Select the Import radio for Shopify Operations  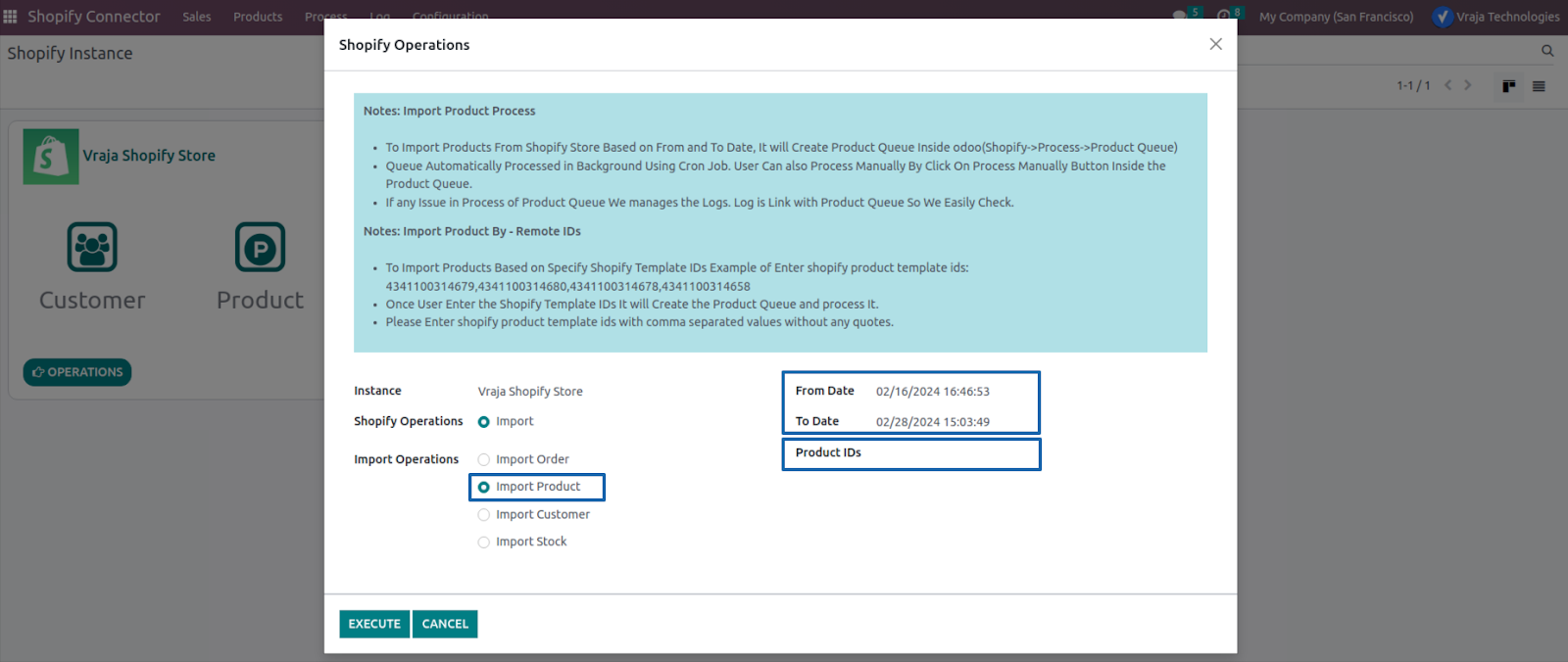[x=484, y=422]
